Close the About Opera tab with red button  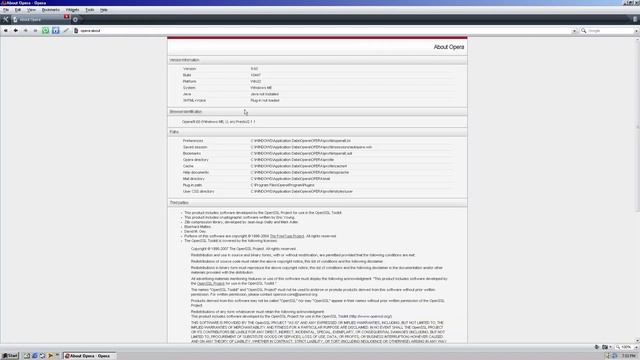[x=67, y=17]
